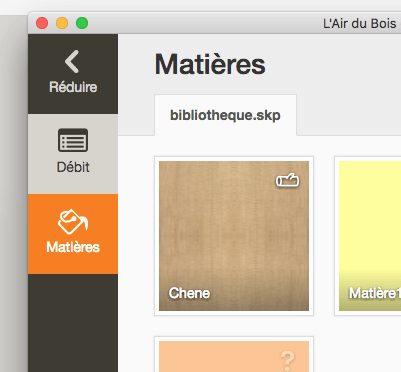Click the Chene name on wood card

pos(189,293)
